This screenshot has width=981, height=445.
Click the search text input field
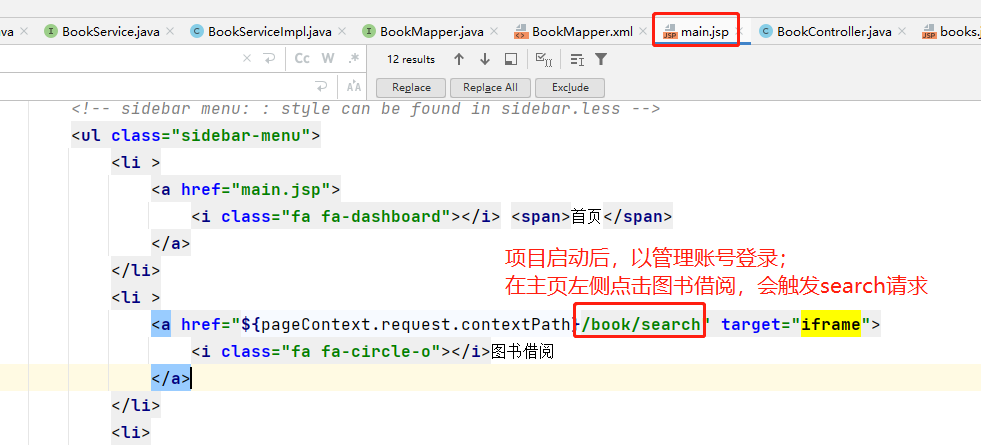click(x=119, y=58)
